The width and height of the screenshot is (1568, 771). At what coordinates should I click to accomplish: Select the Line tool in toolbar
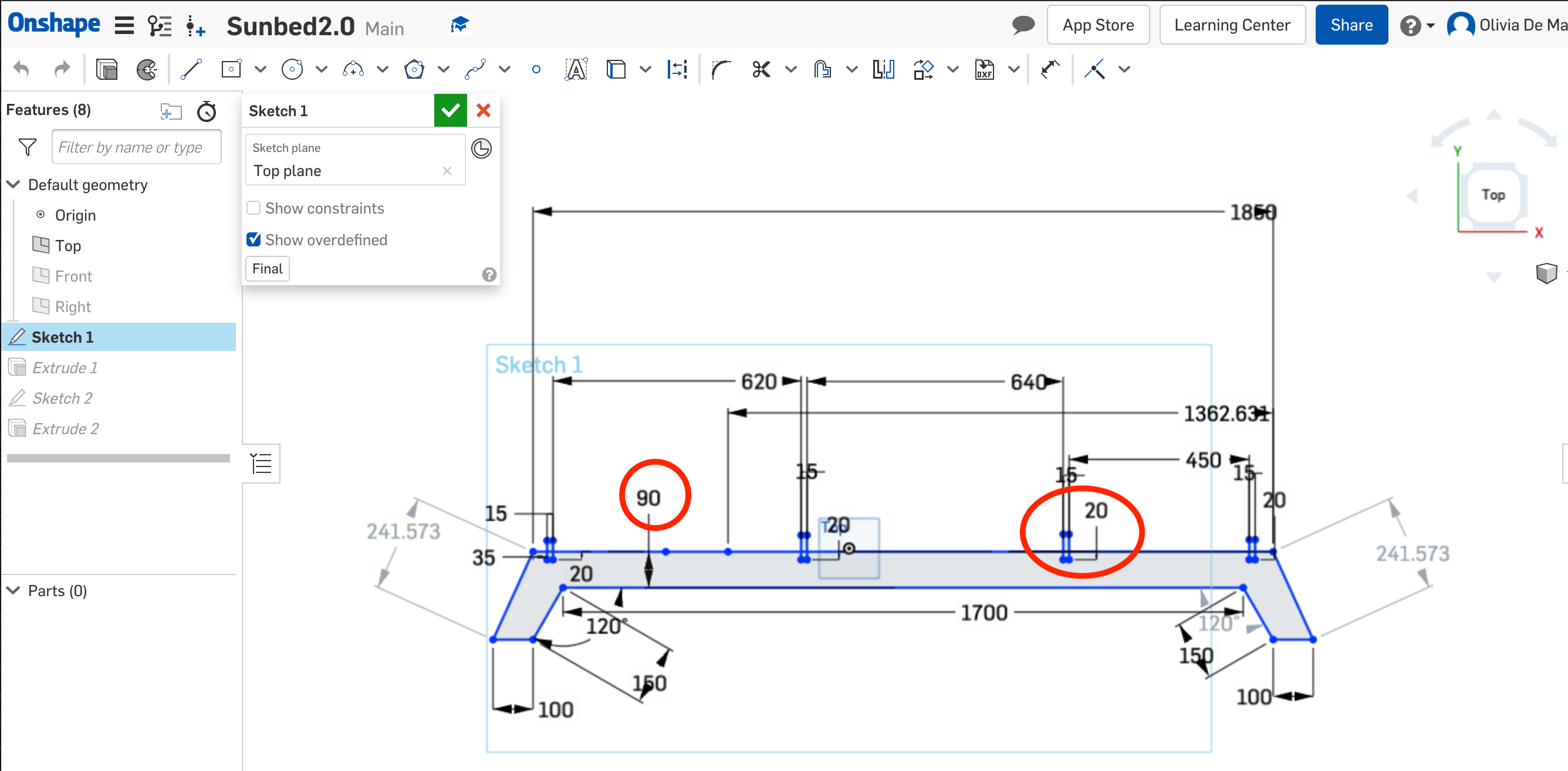click(x=191, y=70)
